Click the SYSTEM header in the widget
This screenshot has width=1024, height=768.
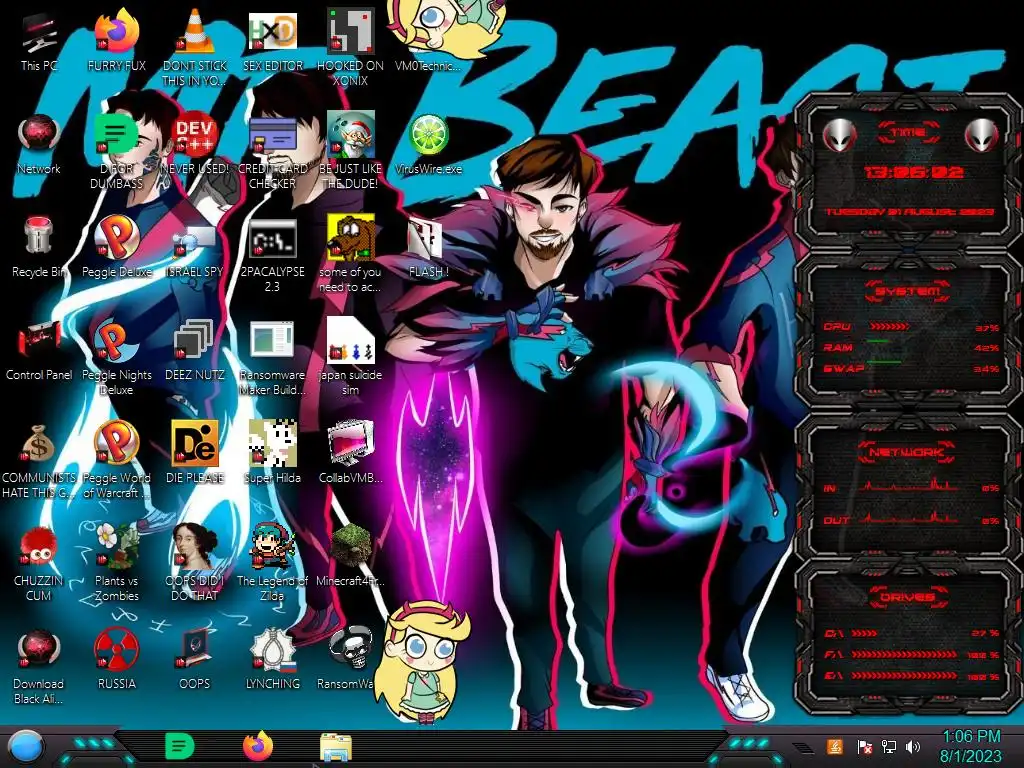point(908,291)
